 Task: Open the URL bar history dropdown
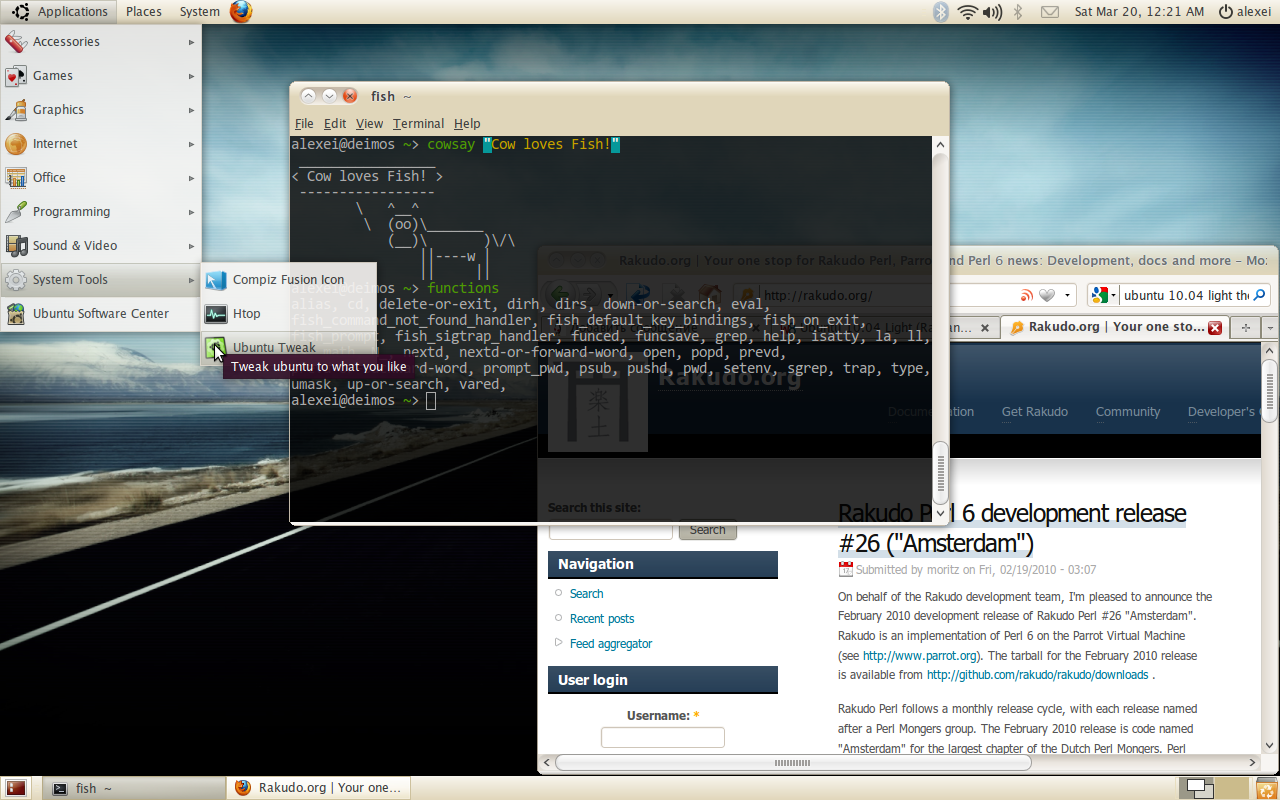click(x=1067, y=295)
